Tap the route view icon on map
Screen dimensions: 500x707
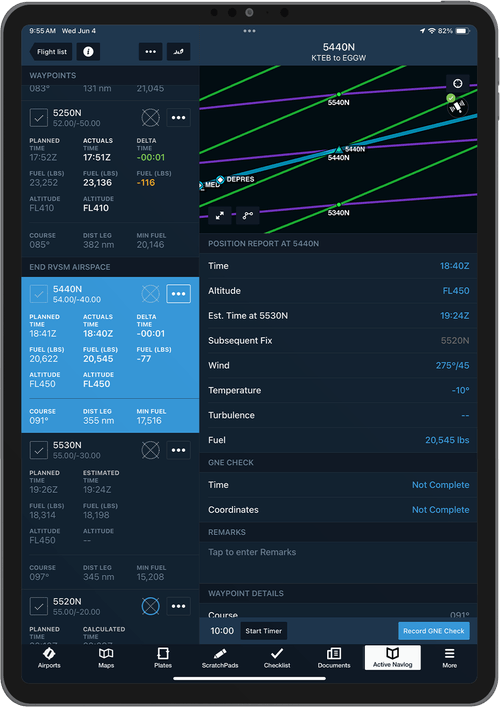coord(248,216)
